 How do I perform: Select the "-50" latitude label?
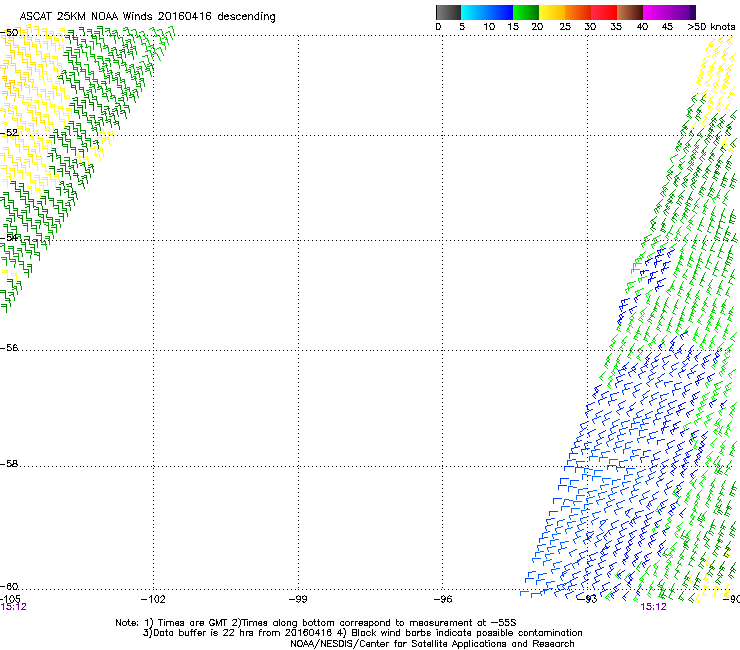click(x=9, y=33)
